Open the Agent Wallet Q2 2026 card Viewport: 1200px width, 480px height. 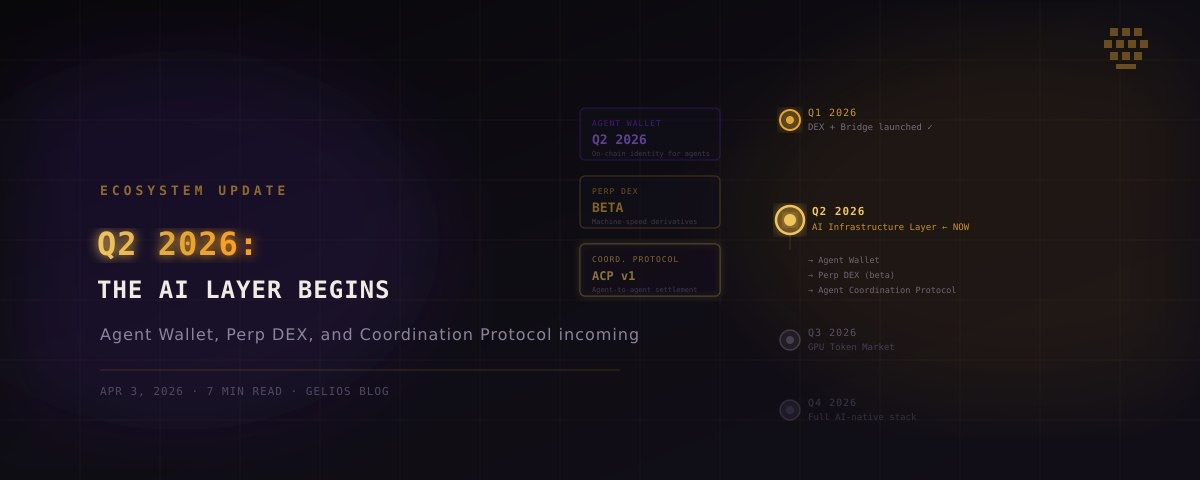(650, 134)
